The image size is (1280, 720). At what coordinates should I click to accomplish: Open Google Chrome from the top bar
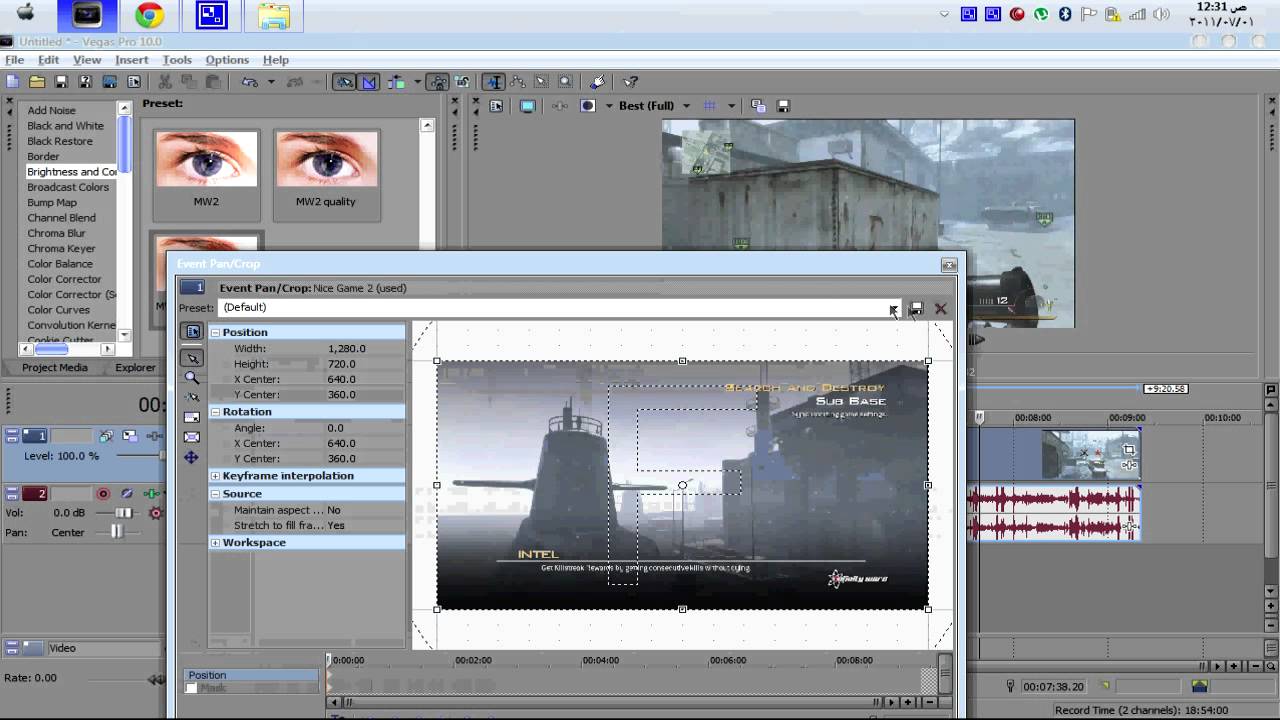150,15
